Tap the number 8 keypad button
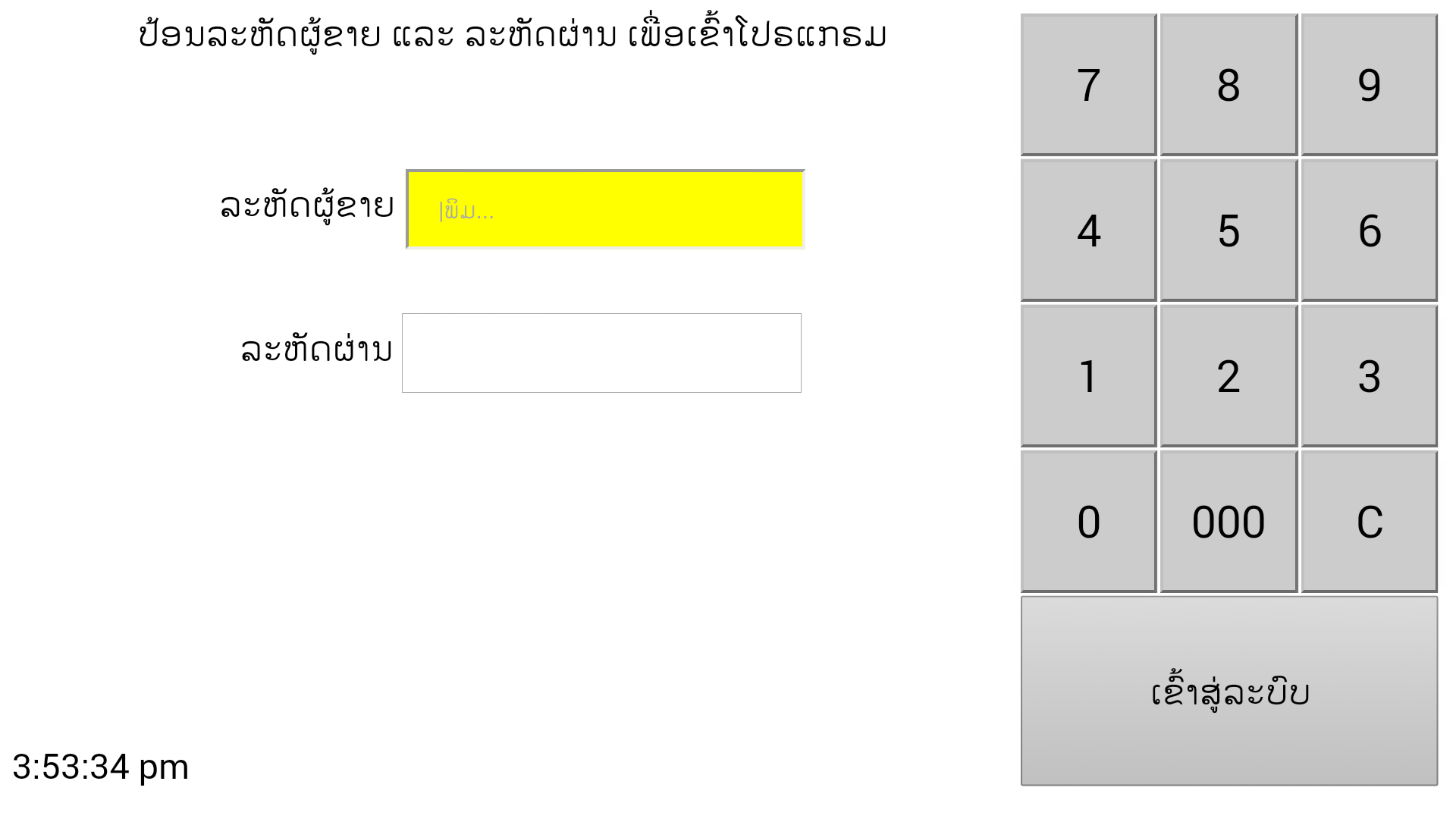The height and width of the screenshot is (819, 1456). tap(1228, 85)
